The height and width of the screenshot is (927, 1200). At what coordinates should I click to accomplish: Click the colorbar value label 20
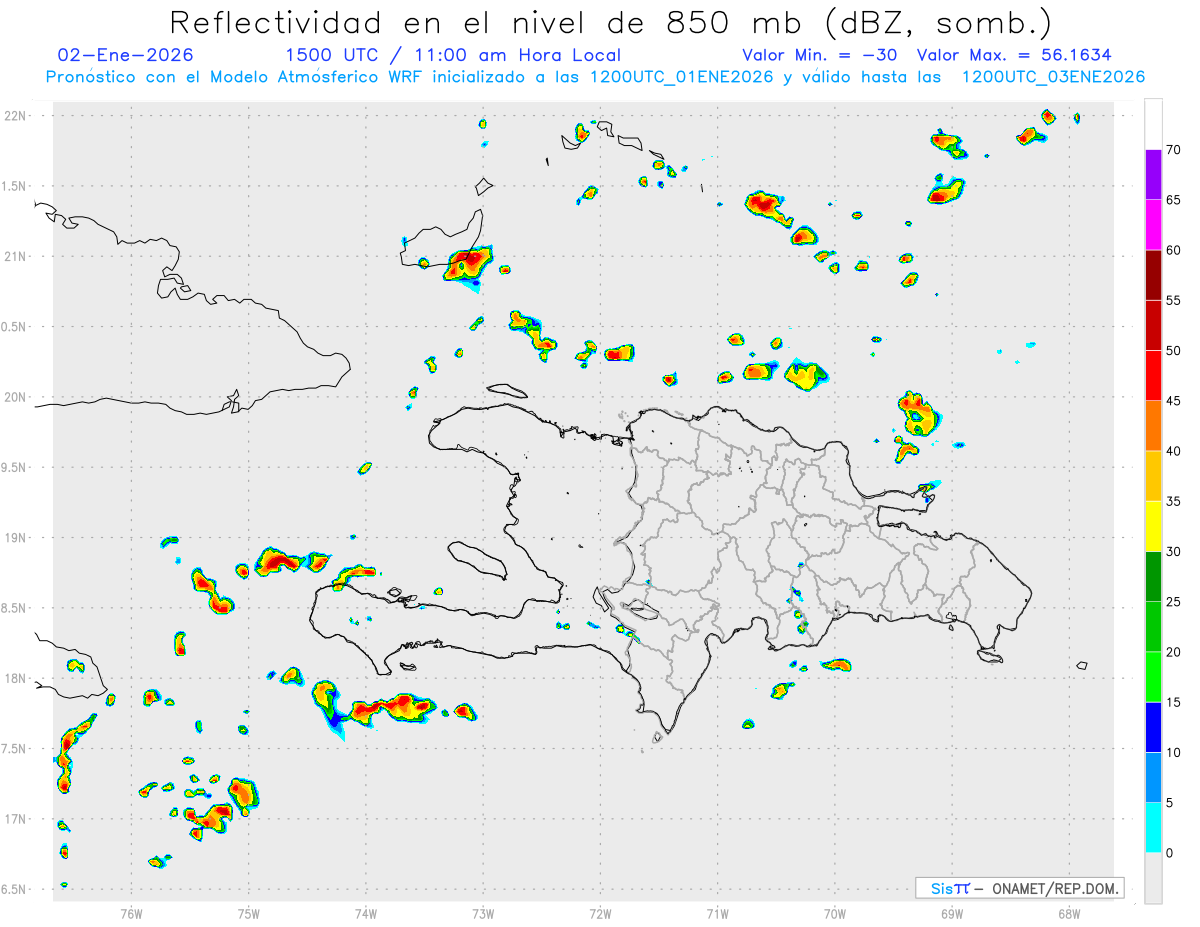point(1173,652)
